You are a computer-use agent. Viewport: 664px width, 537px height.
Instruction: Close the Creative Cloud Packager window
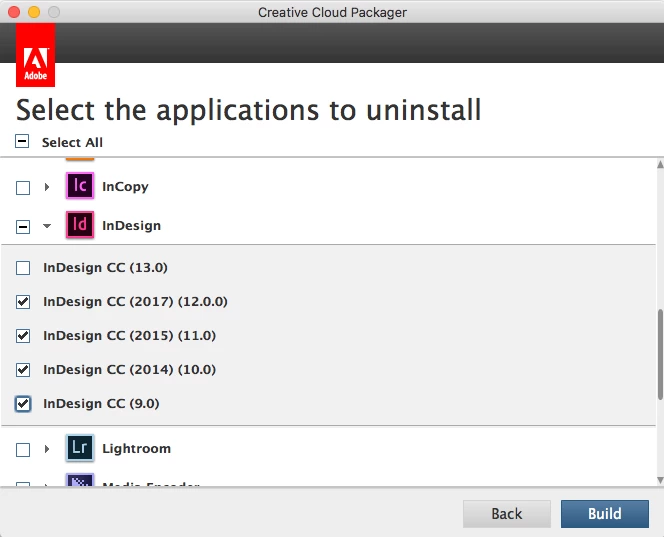point(14,12)
